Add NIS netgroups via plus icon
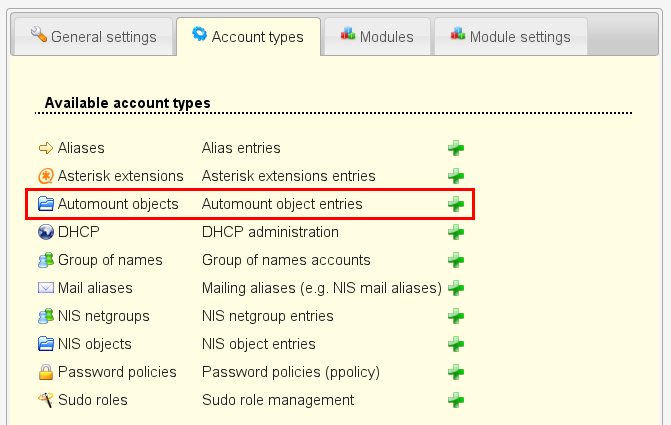 click(x=456, y=316)
